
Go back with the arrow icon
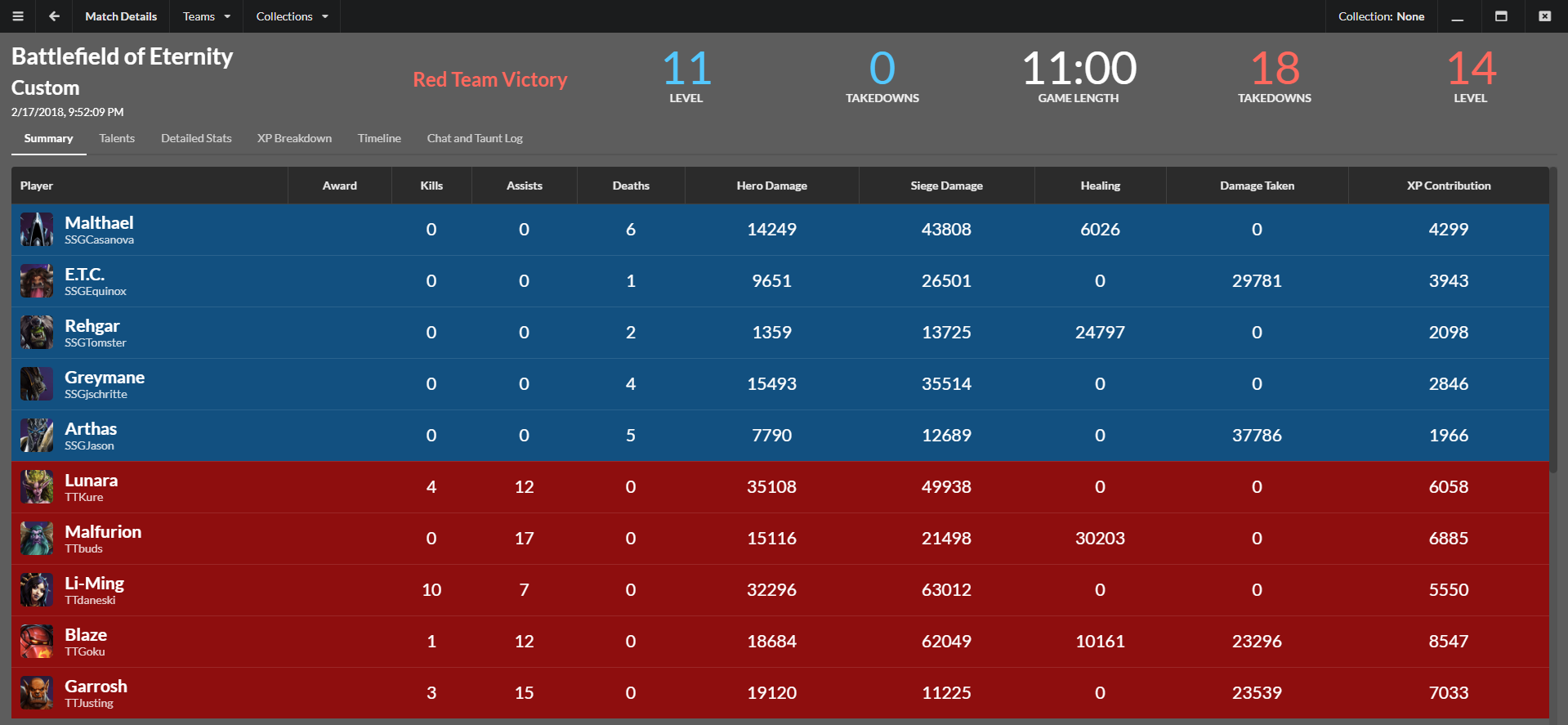coord(54,16)
